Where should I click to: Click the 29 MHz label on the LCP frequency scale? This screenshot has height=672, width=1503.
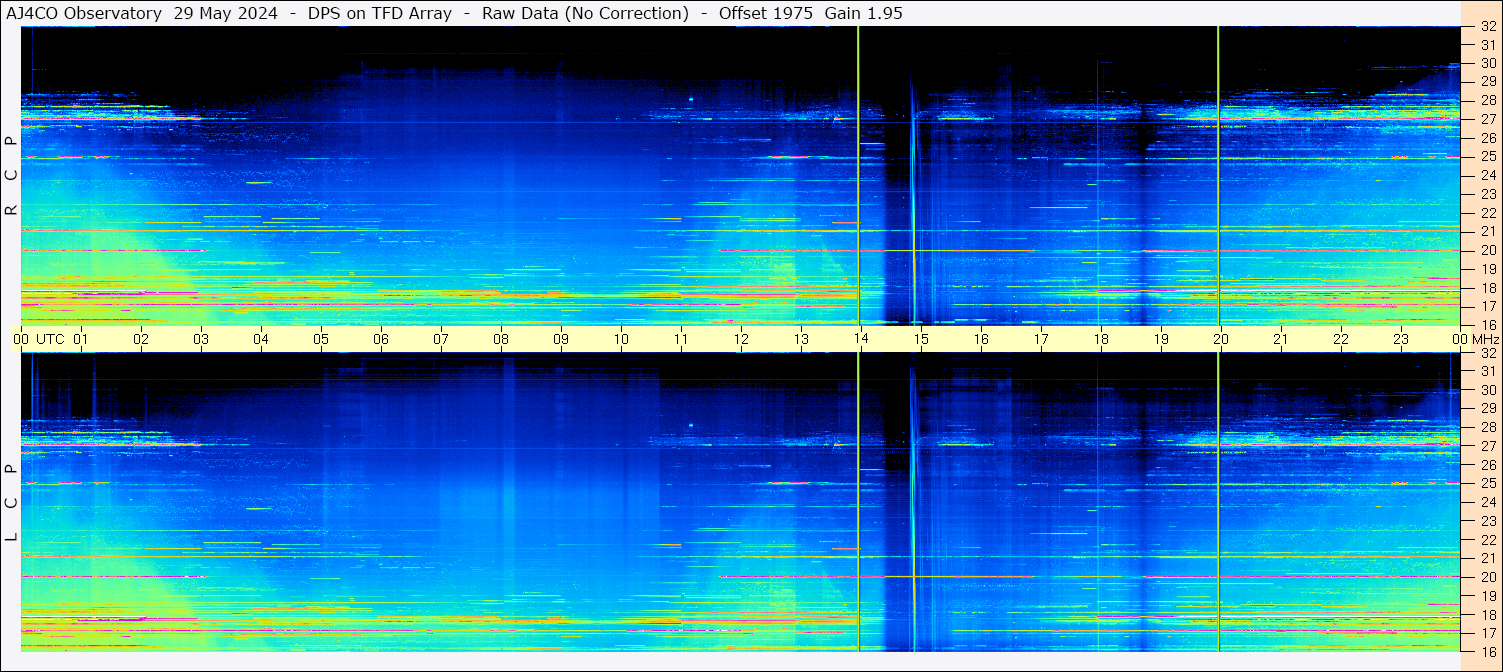pyautogui.click(x=1487, y=408)
